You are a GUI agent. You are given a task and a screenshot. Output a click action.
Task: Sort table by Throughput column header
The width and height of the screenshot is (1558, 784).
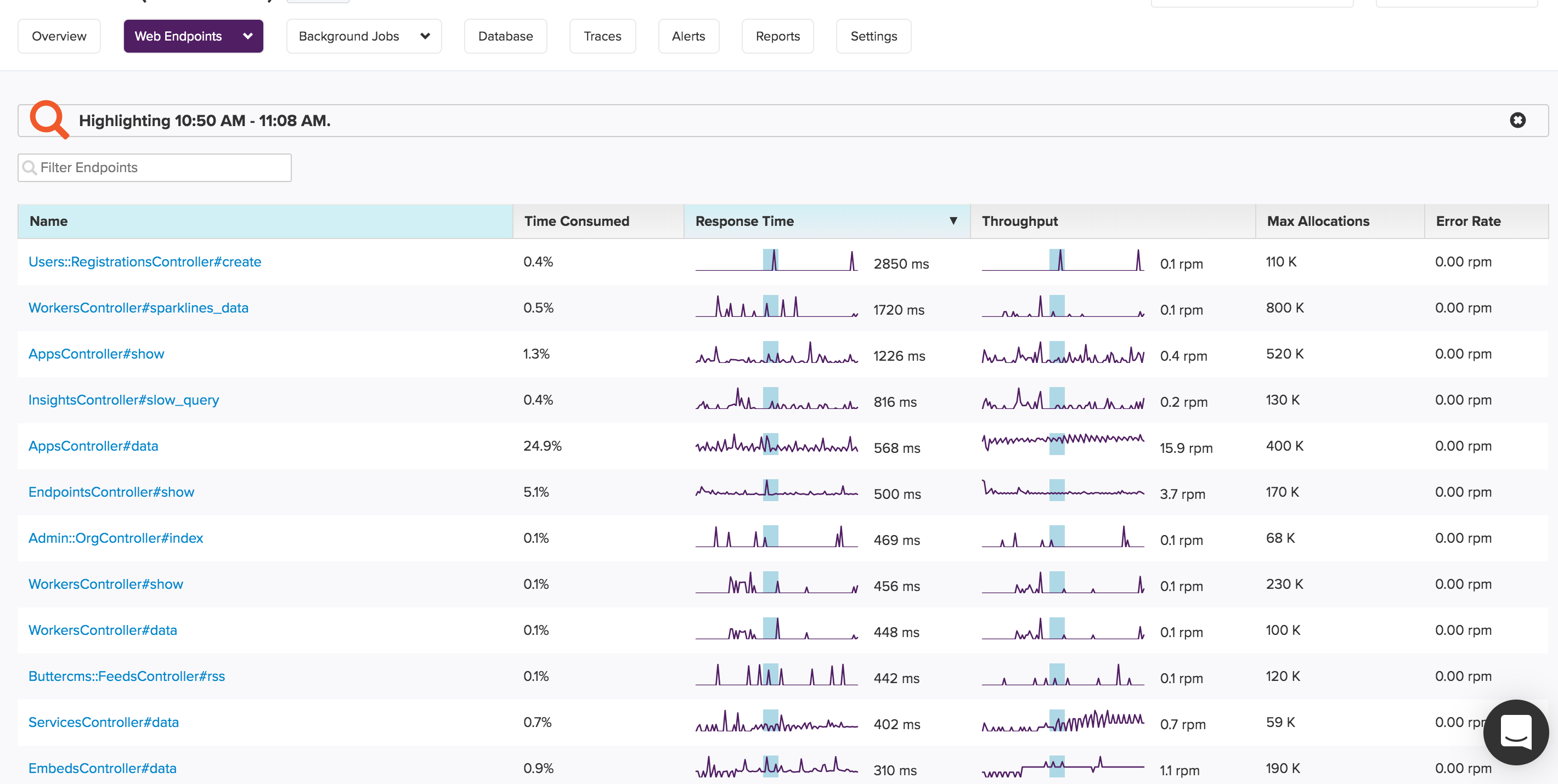1020,221
